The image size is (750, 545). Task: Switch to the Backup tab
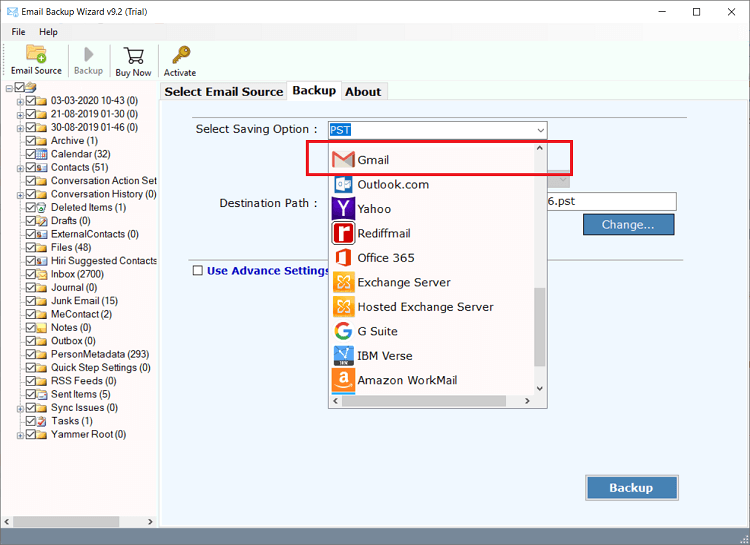pyautogui.click(x=314, y=90)
